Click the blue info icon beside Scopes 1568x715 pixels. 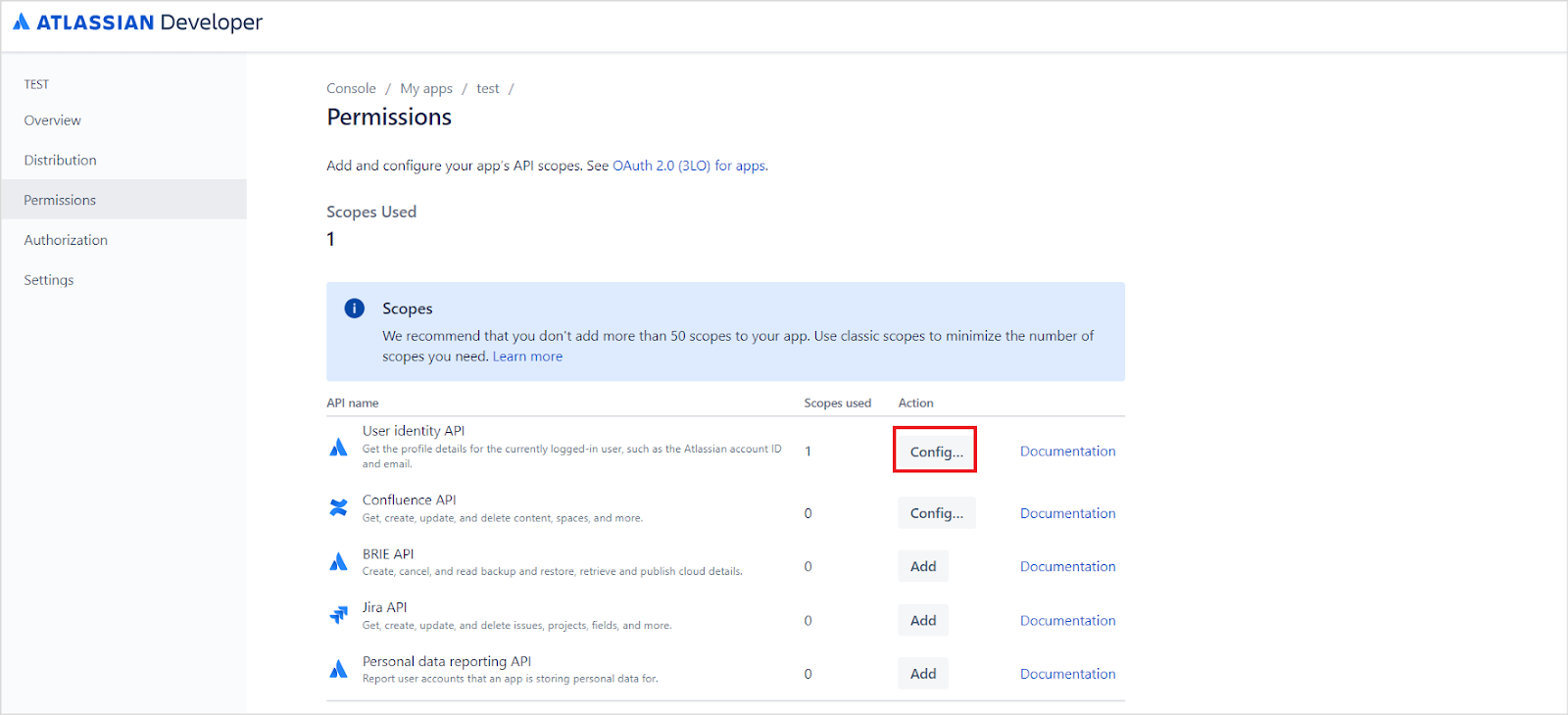(355, 309)
